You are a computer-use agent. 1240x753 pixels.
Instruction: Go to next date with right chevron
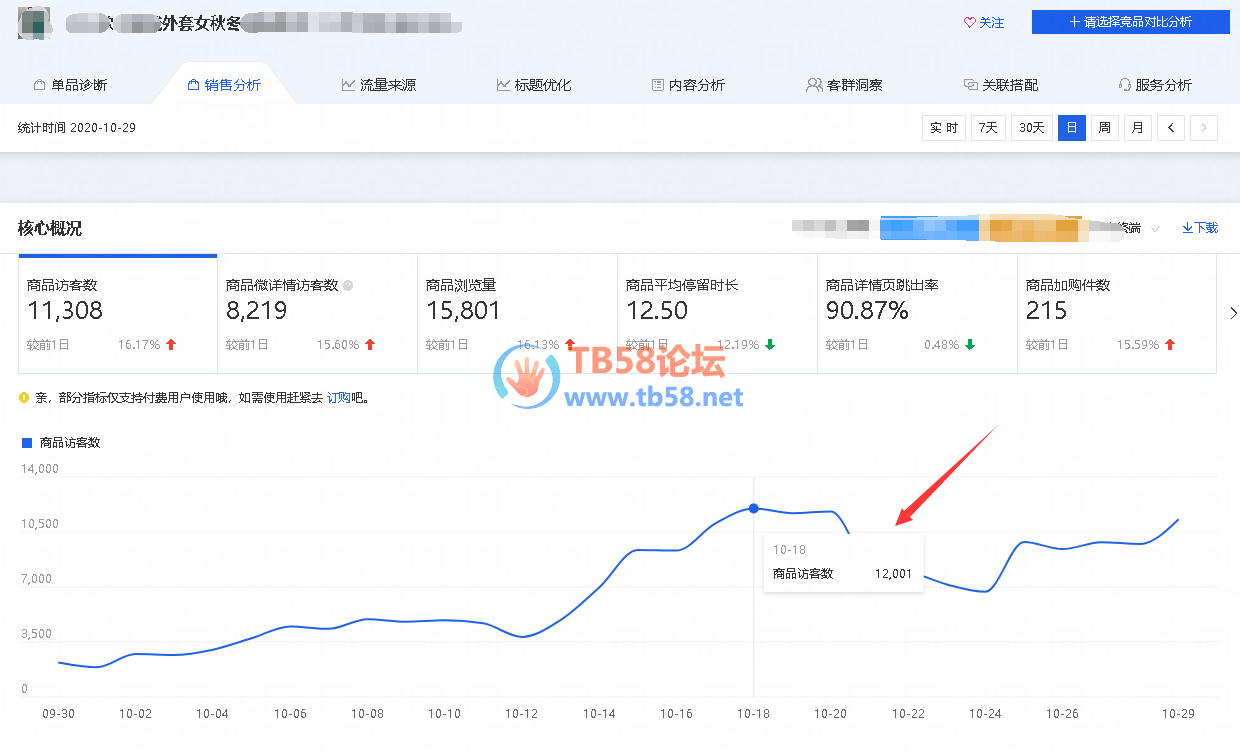[1204, 128]
